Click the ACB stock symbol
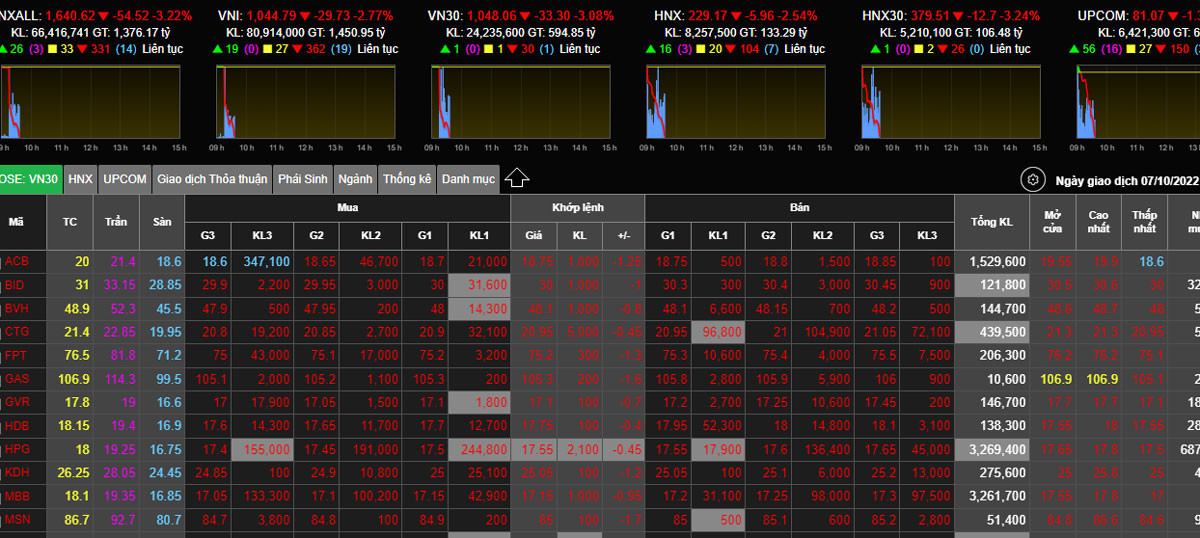This screenshot has height=538, width=1200. tap(17, 262)
